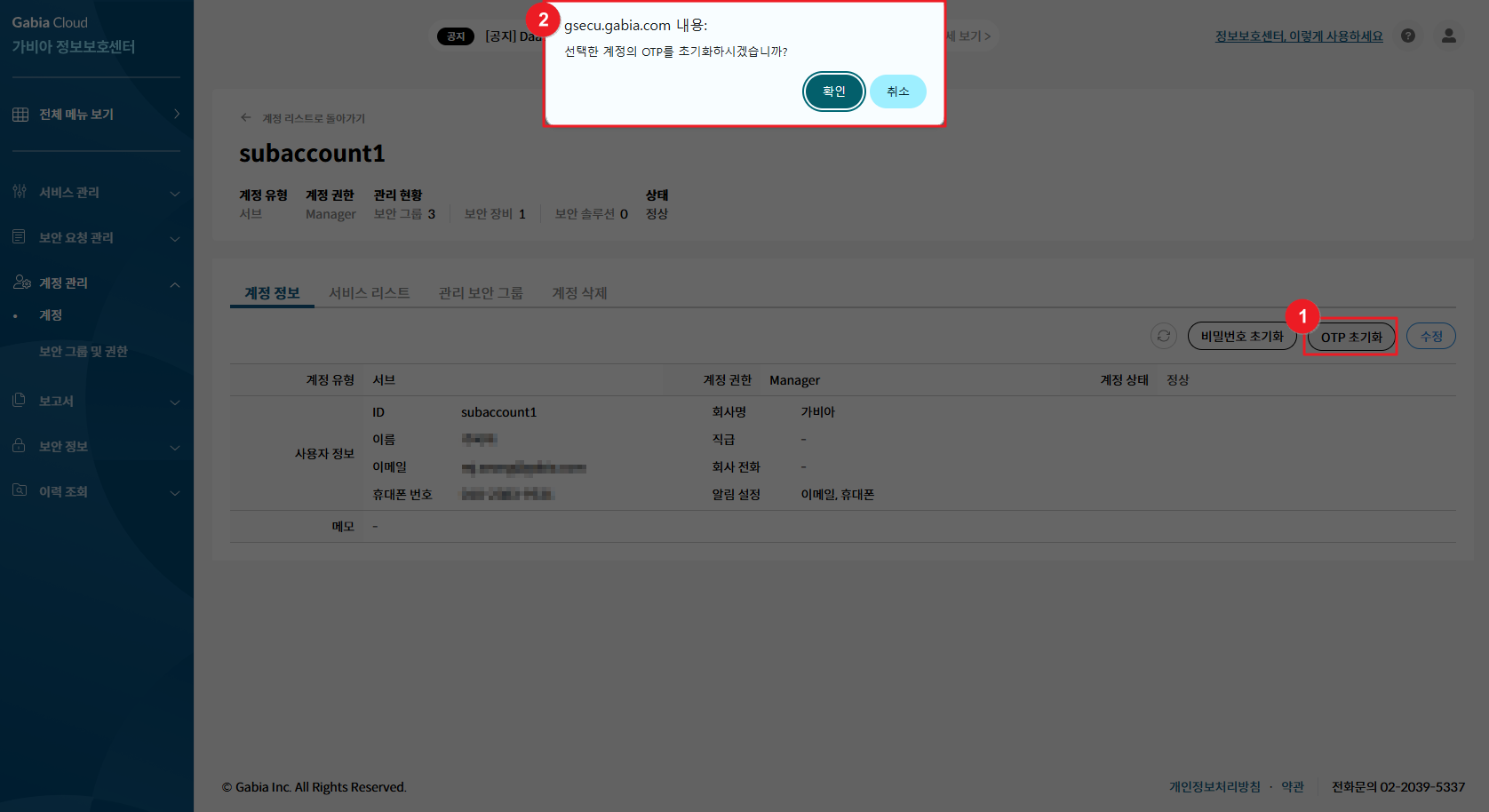Open the help question mark icon
1489x812 pixels.
(x=1408, y=36)
